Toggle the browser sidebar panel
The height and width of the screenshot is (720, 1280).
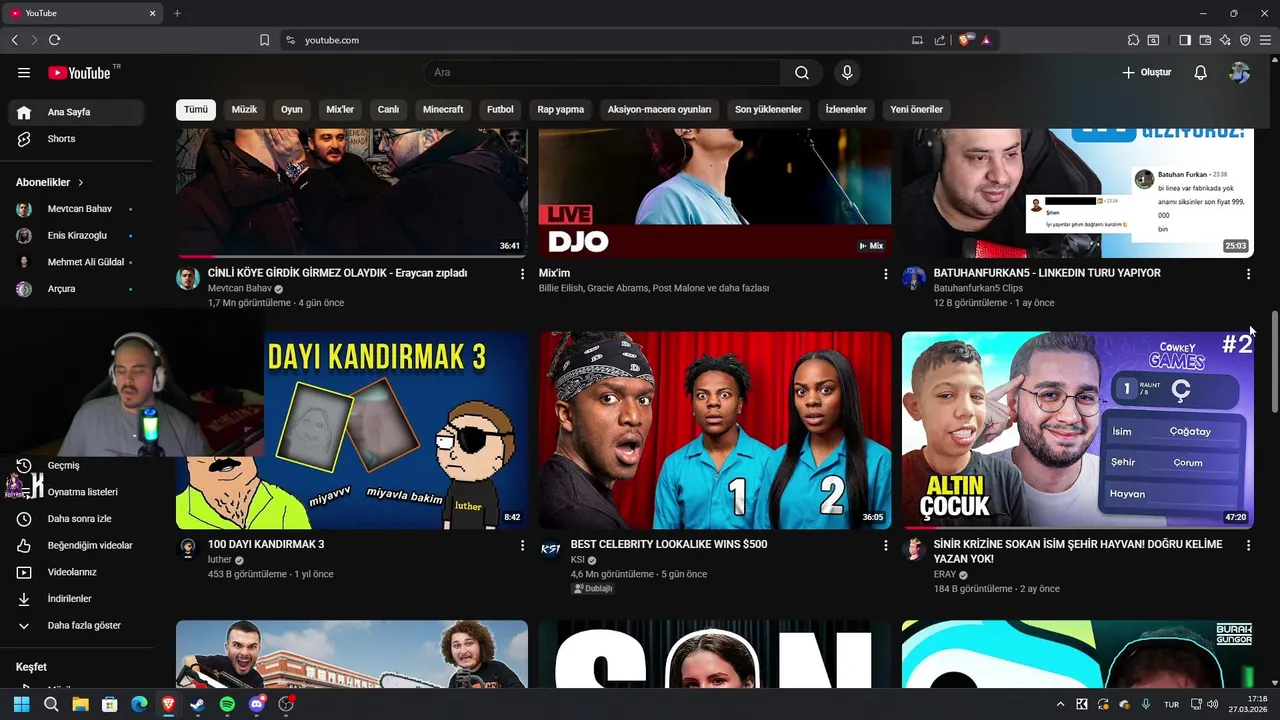tap(1185, 40)
